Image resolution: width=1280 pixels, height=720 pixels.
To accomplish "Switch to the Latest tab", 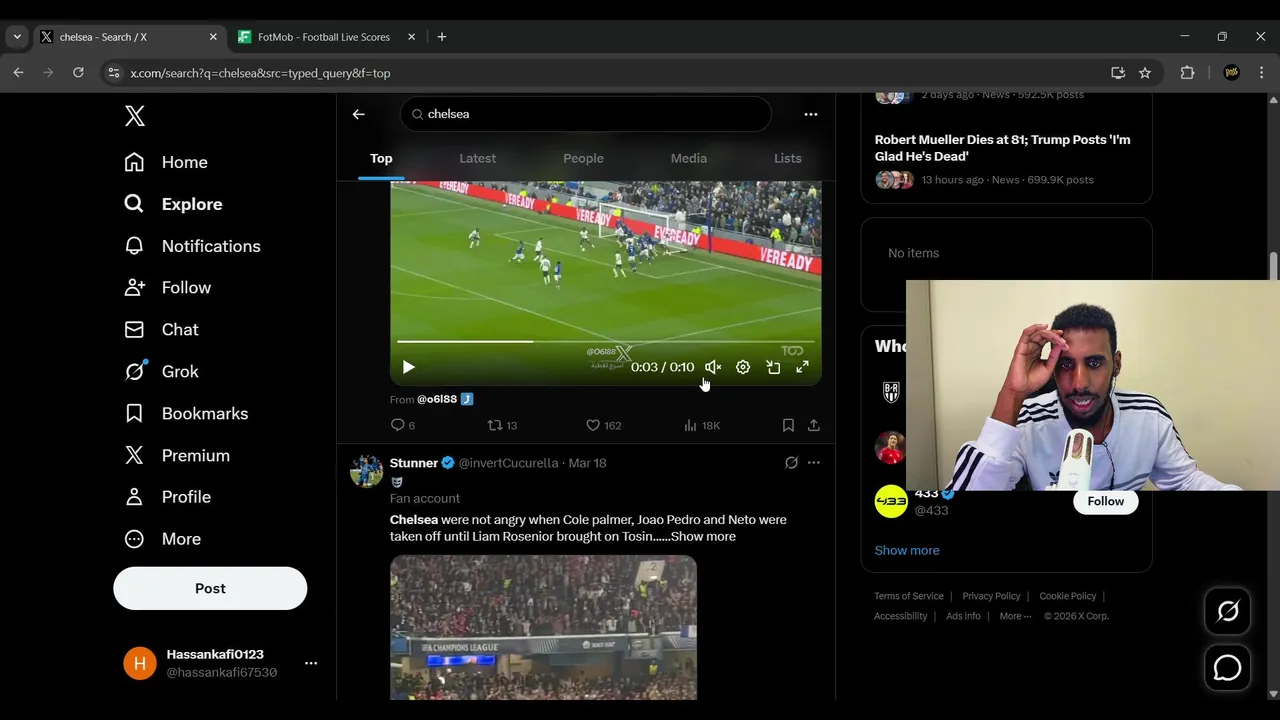I will [x=477, y=158].
